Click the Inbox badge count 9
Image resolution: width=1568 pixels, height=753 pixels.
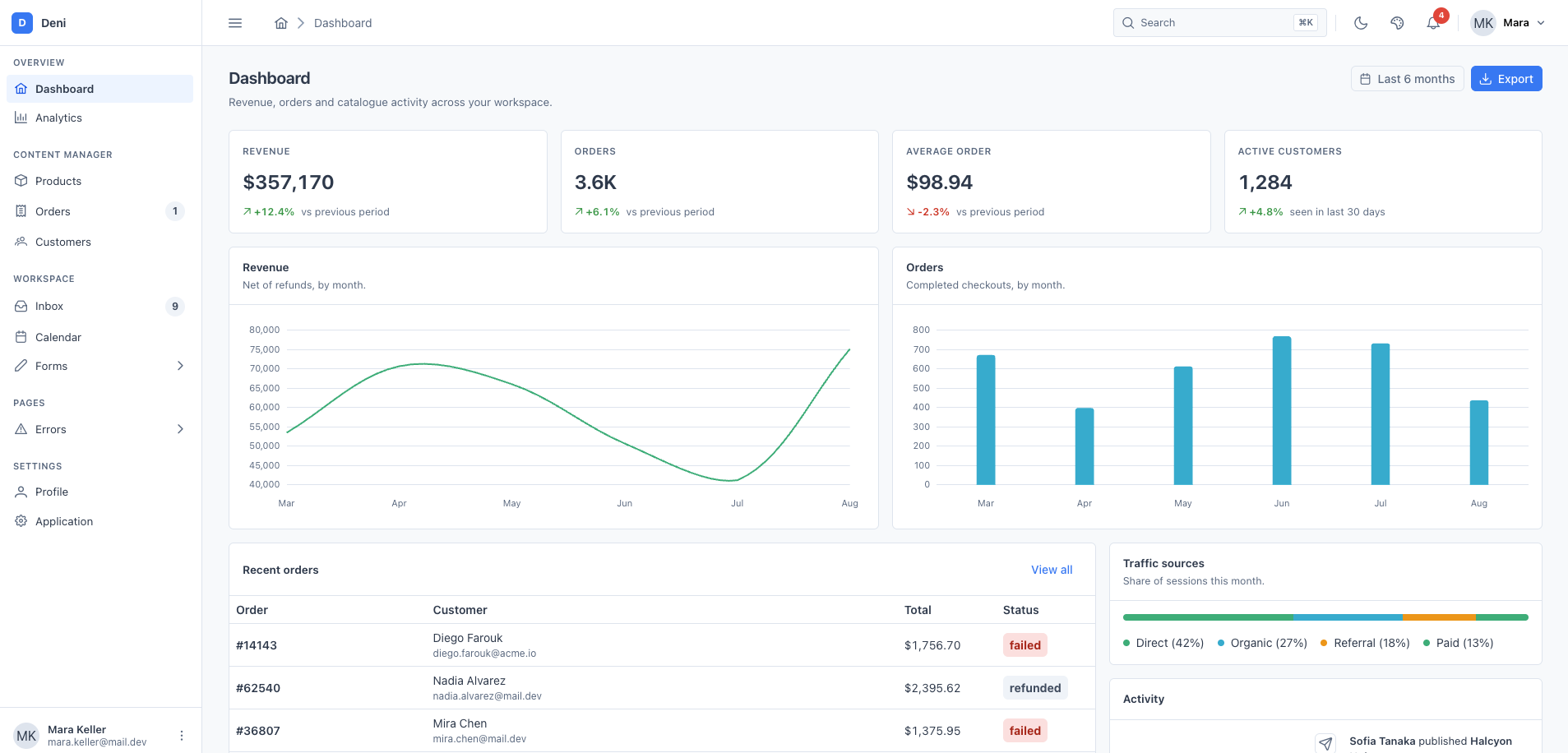(x=175, y=307)
